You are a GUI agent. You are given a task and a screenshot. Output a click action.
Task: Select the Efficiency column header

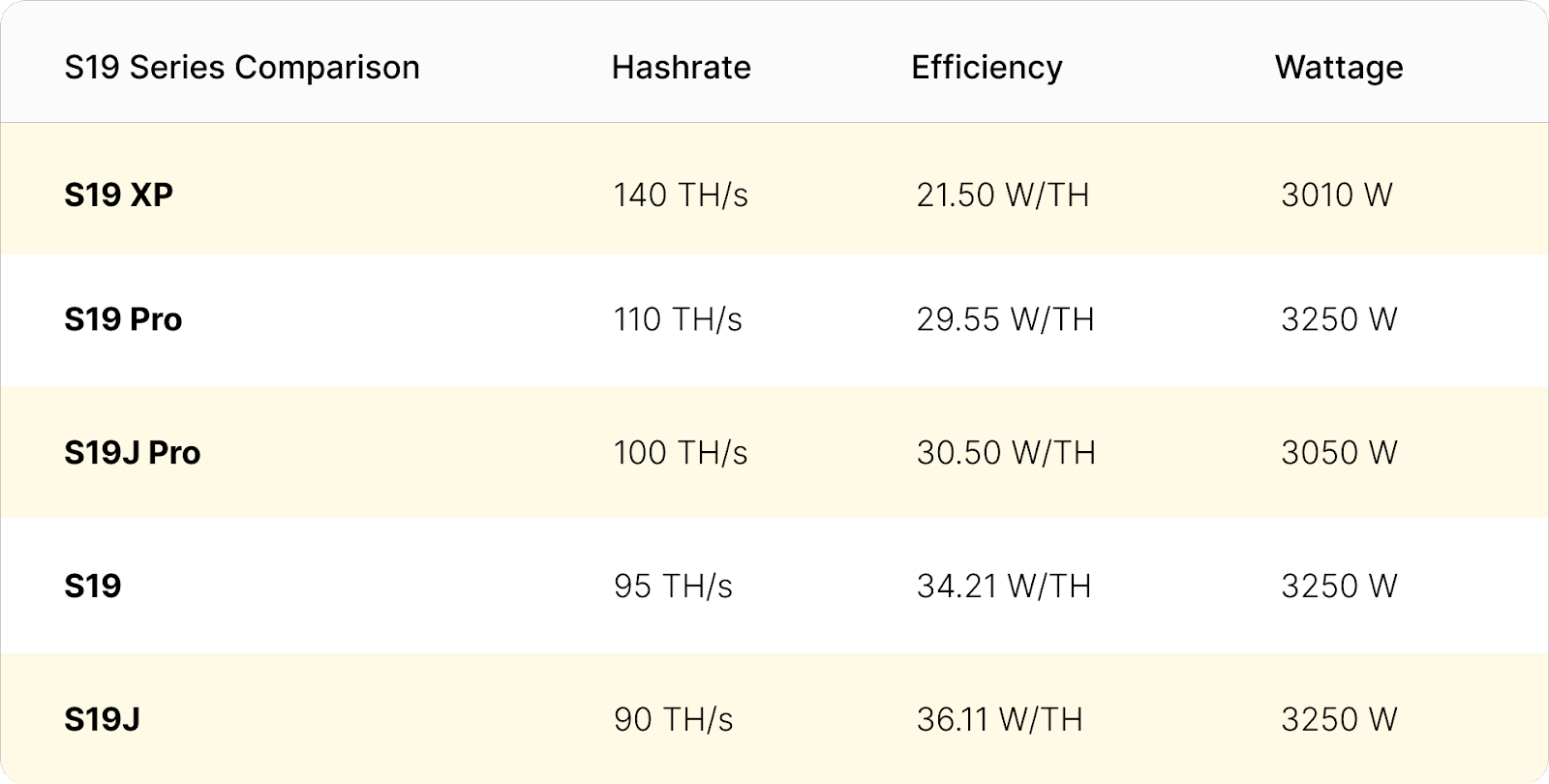tap(987, 68)
